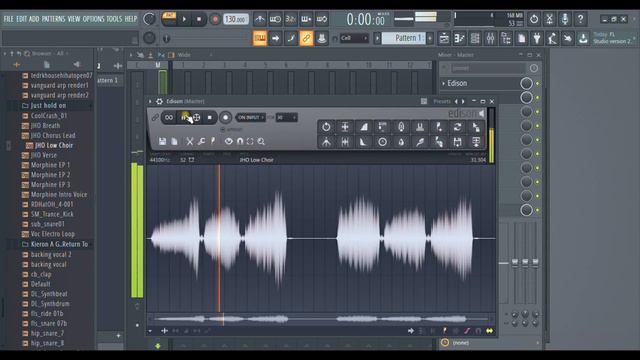Click the Edison waveform overview scrollbar

[321, 319]
